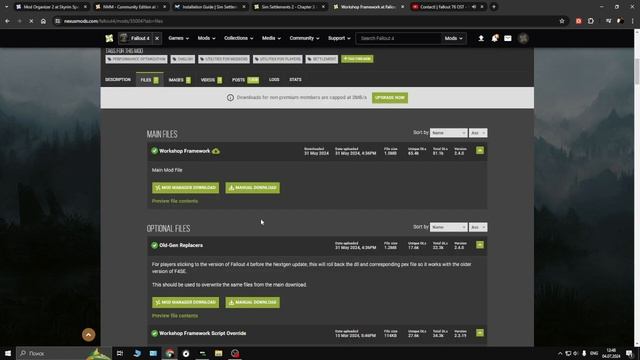Open the user avatar menu
The image size is (640, 360).
click(523, 38)
